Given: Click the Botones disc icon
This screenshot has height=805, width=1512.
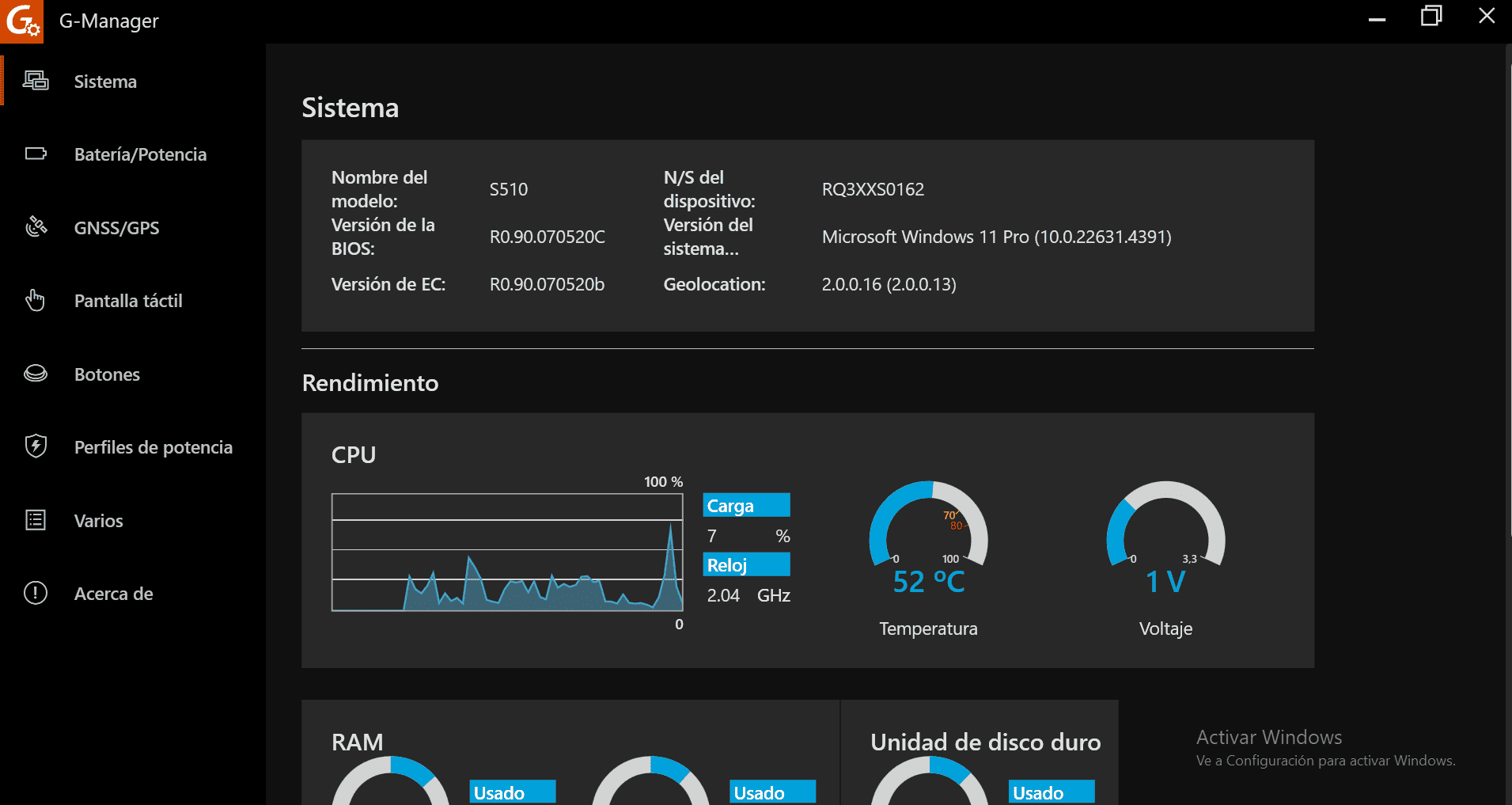Looking at the screenshot, I should [x=36, y=374].
